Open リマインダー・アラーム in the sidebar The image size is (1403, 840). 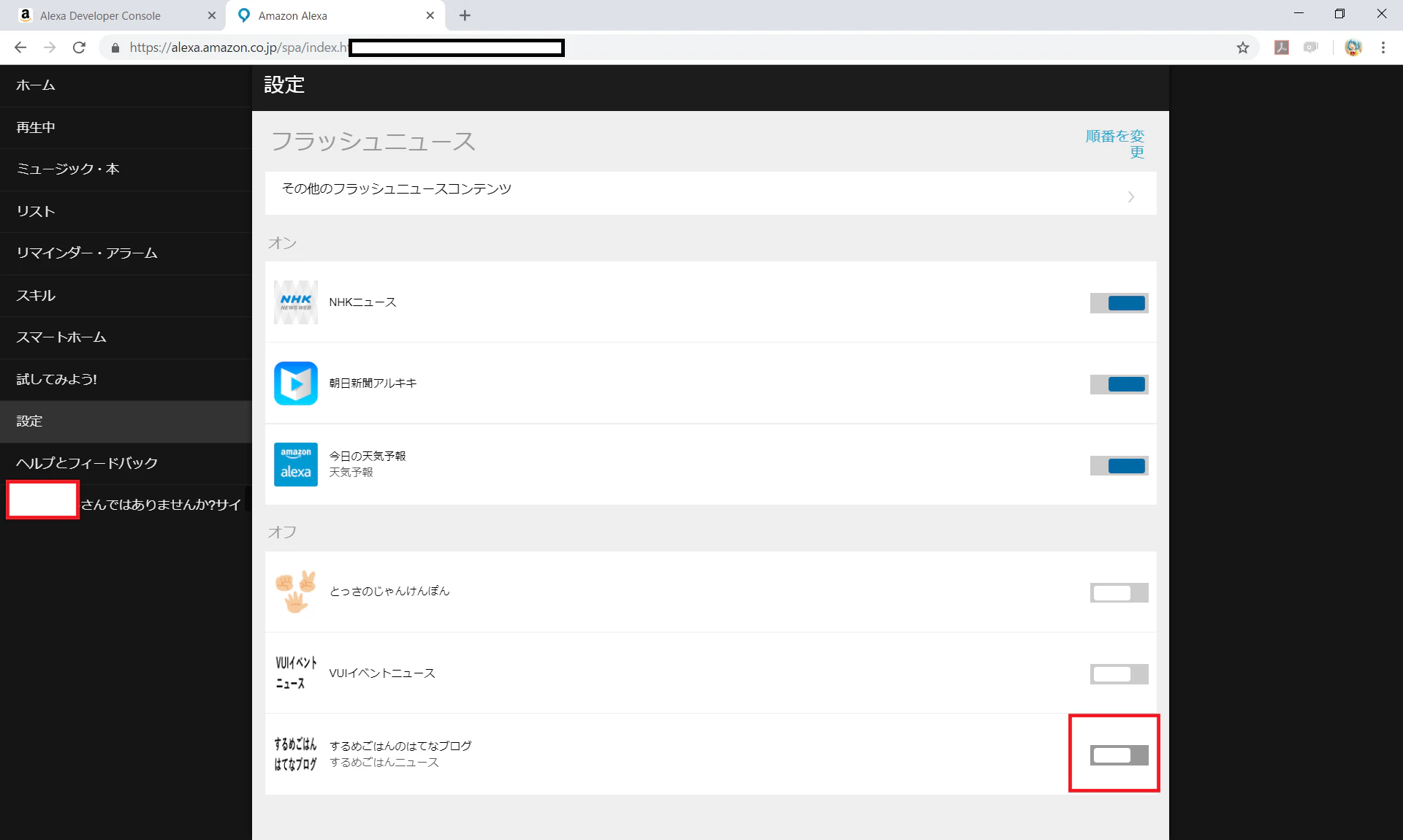(126, 253)
